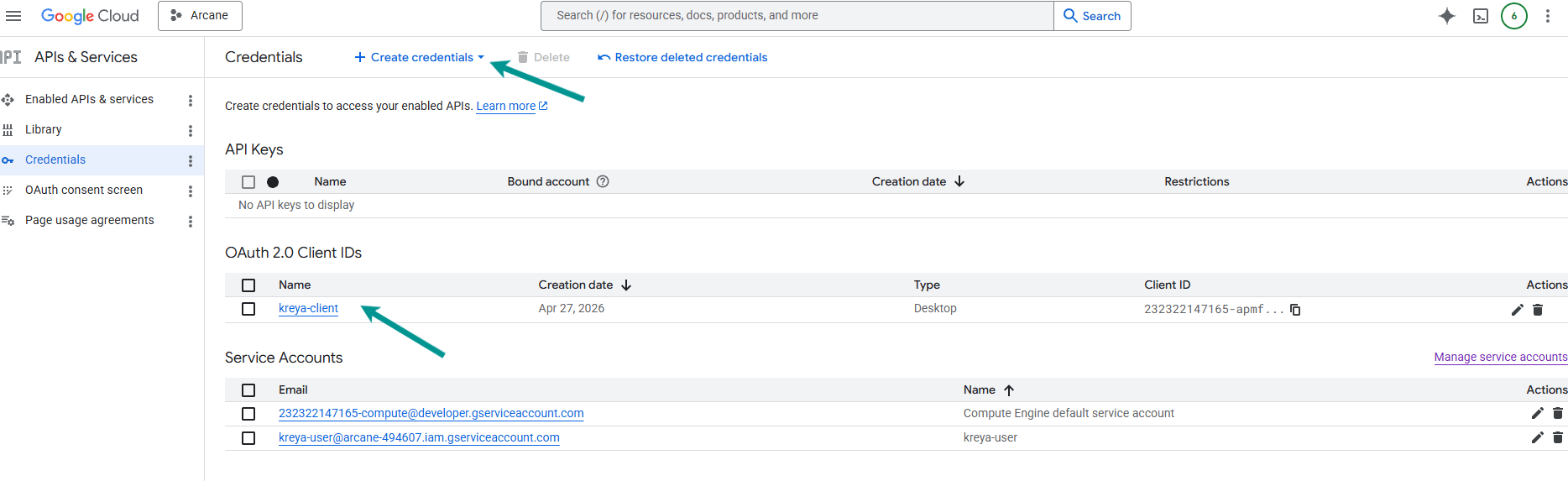Edit the kreya-client OAuth client
Viewport: 1568px width, 481px height.
[x=1517, y=310]
